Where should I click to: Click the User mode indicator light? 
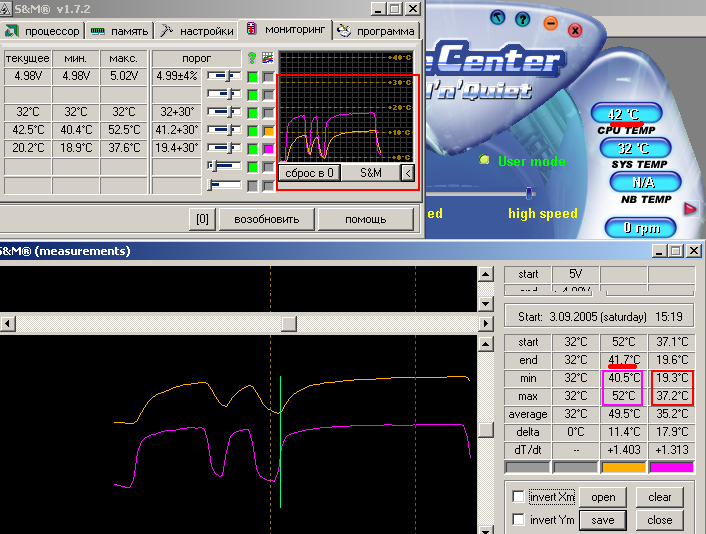485,160
